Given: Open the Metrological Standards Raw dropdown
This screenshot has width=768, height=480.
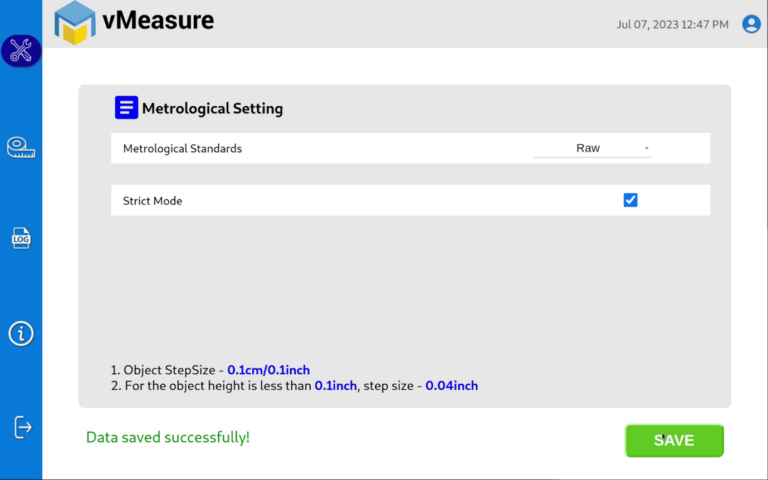Looking at the screenshot, I should click(593, 148).
